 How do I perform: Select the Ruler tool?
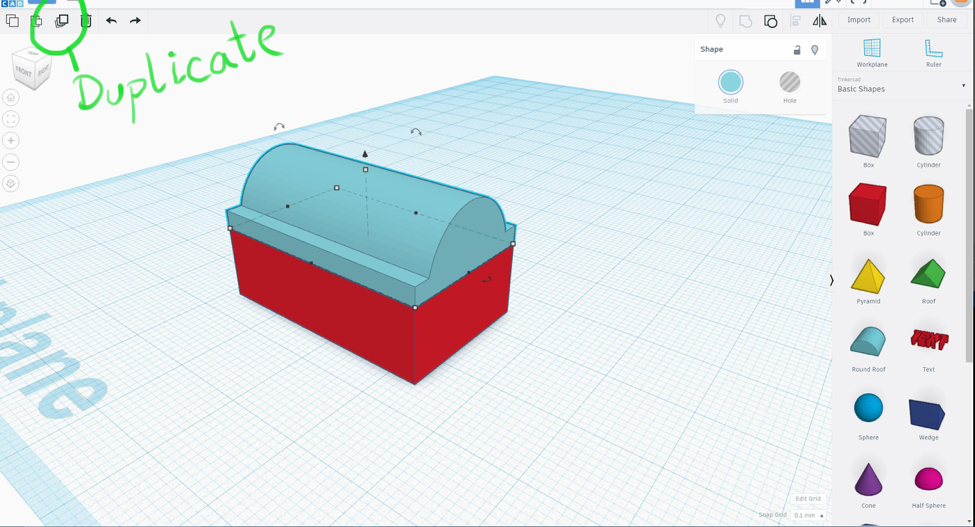tap(933, 52)
